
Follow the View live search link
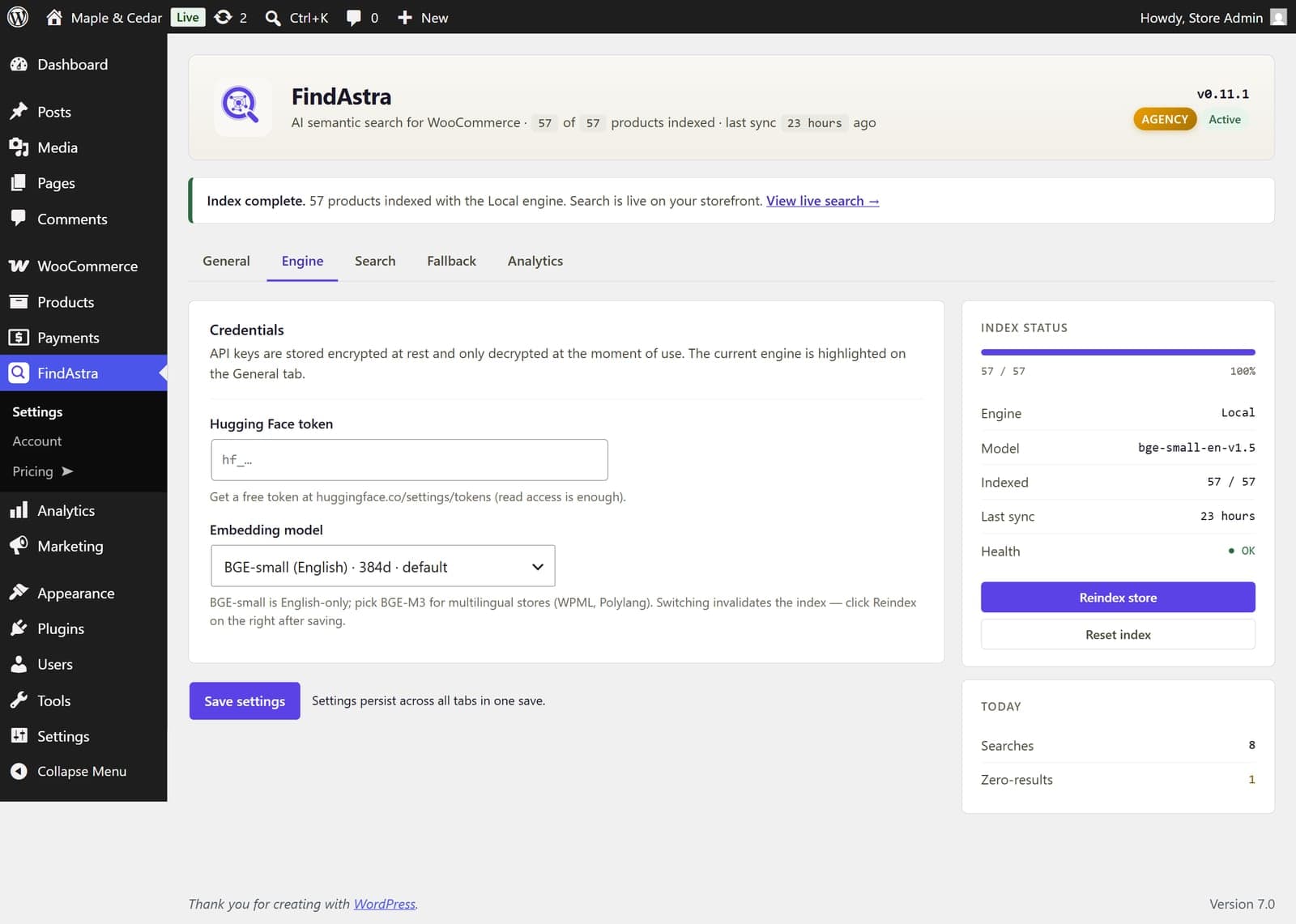[x=822, y=201]
